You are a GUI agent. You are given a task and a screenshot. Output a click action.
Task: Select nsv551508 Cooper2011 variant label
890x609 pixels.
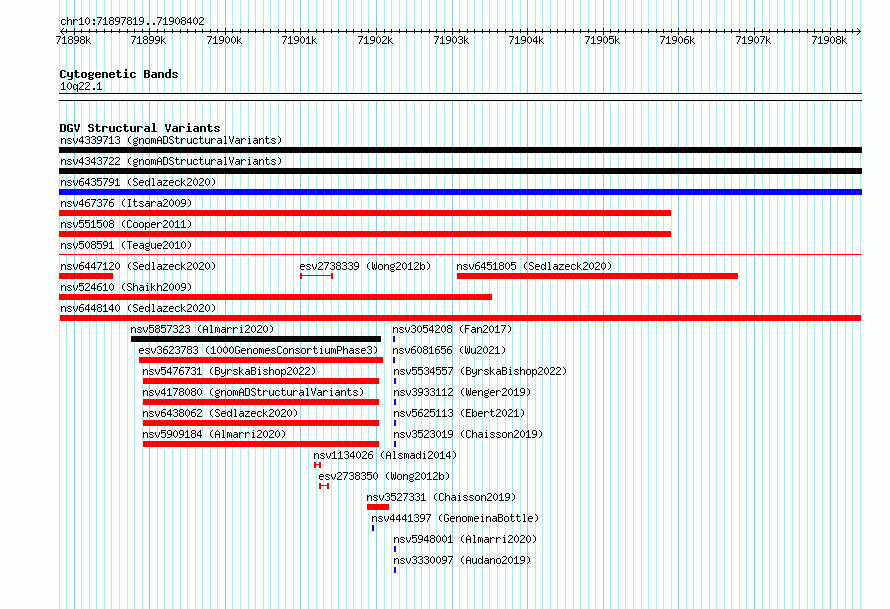pyautogui.click(x=126, y=224)
